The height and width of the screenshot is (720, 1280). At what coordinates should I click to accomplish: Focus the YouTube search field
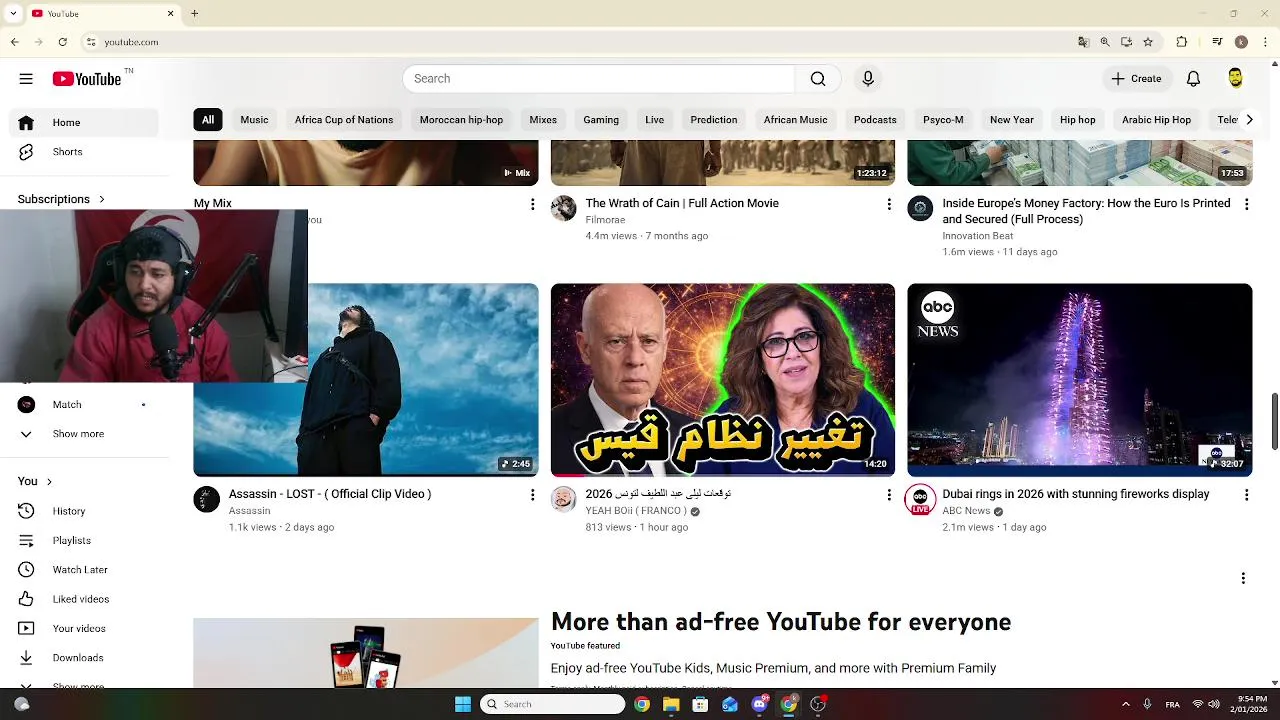click(600, 79)
